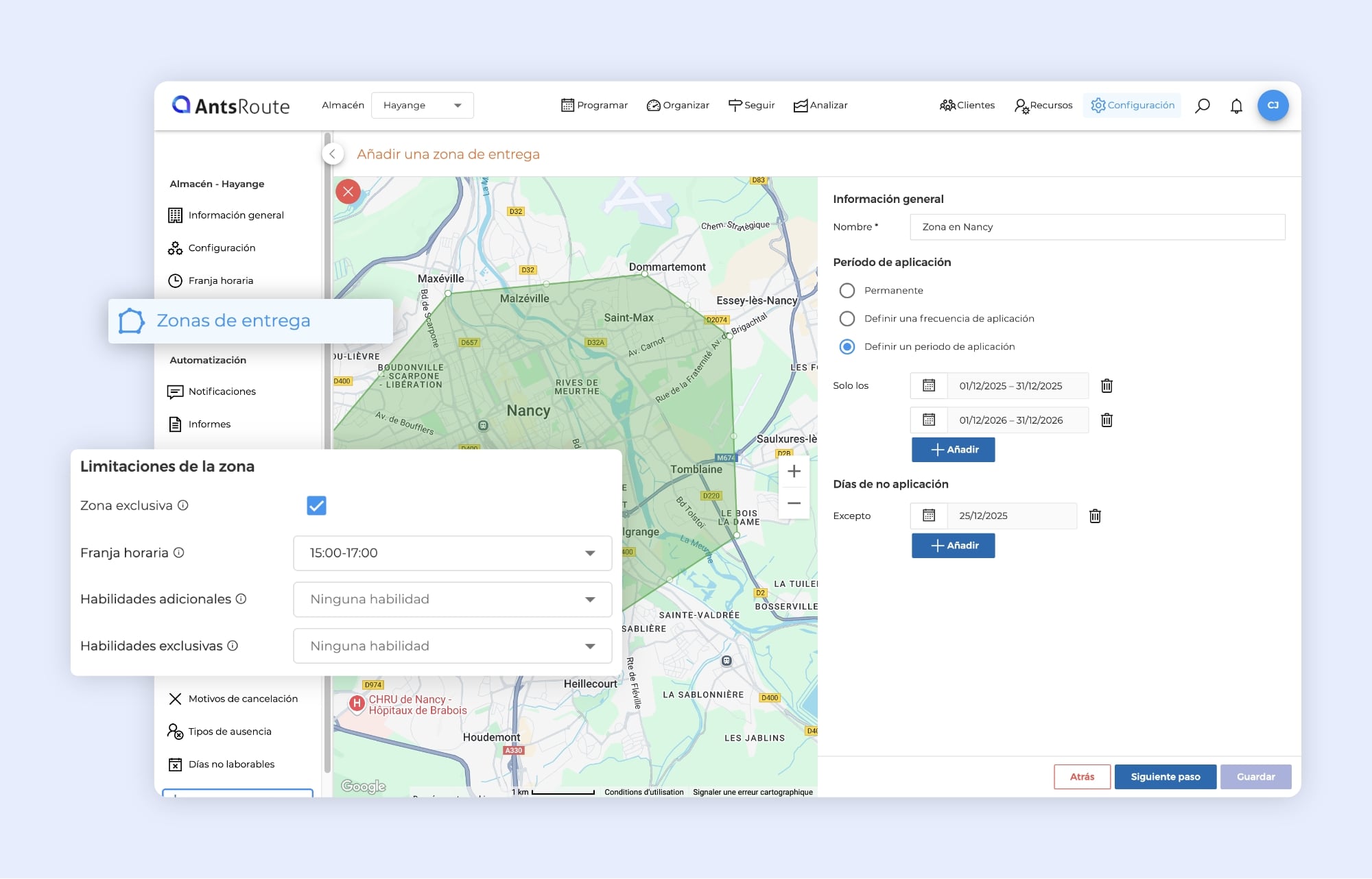Delete the 01/12/2025 – 31/12/2025 period
Screen dimensions: 1372x879
(x=1107, y=386)
